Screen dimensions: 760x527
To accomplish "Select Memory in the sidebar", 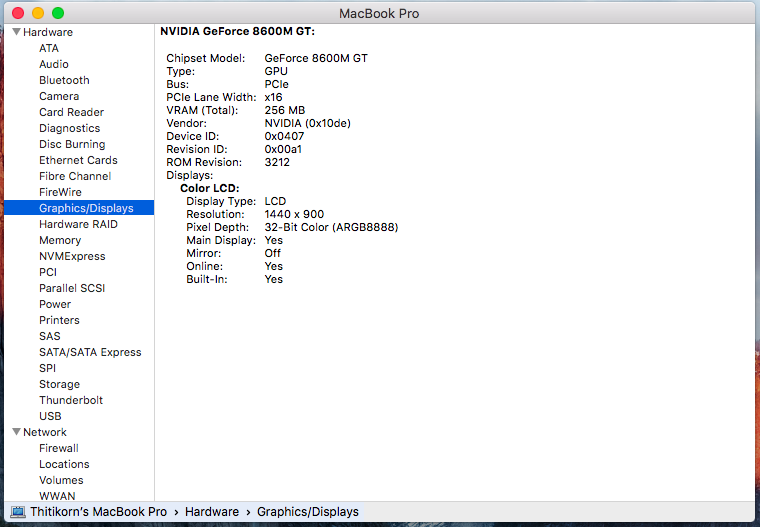I will coord(60,240).
